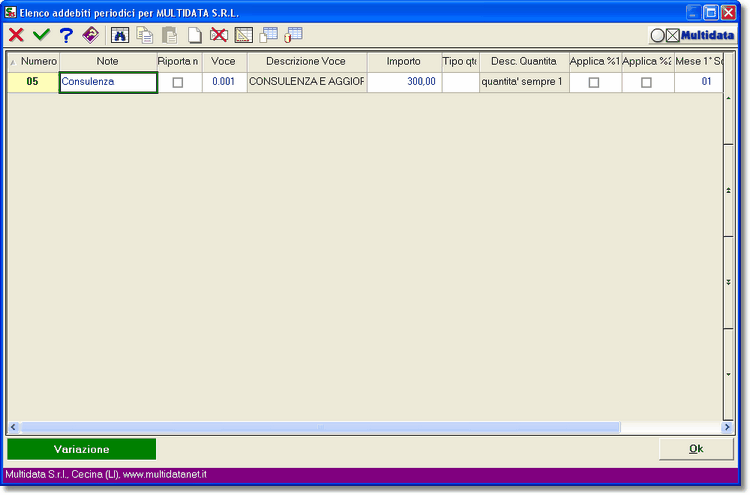Toggle the Riporta n checkbox in row 05
The height and width of the screenshot is (495, 750).
click(177, 83)
